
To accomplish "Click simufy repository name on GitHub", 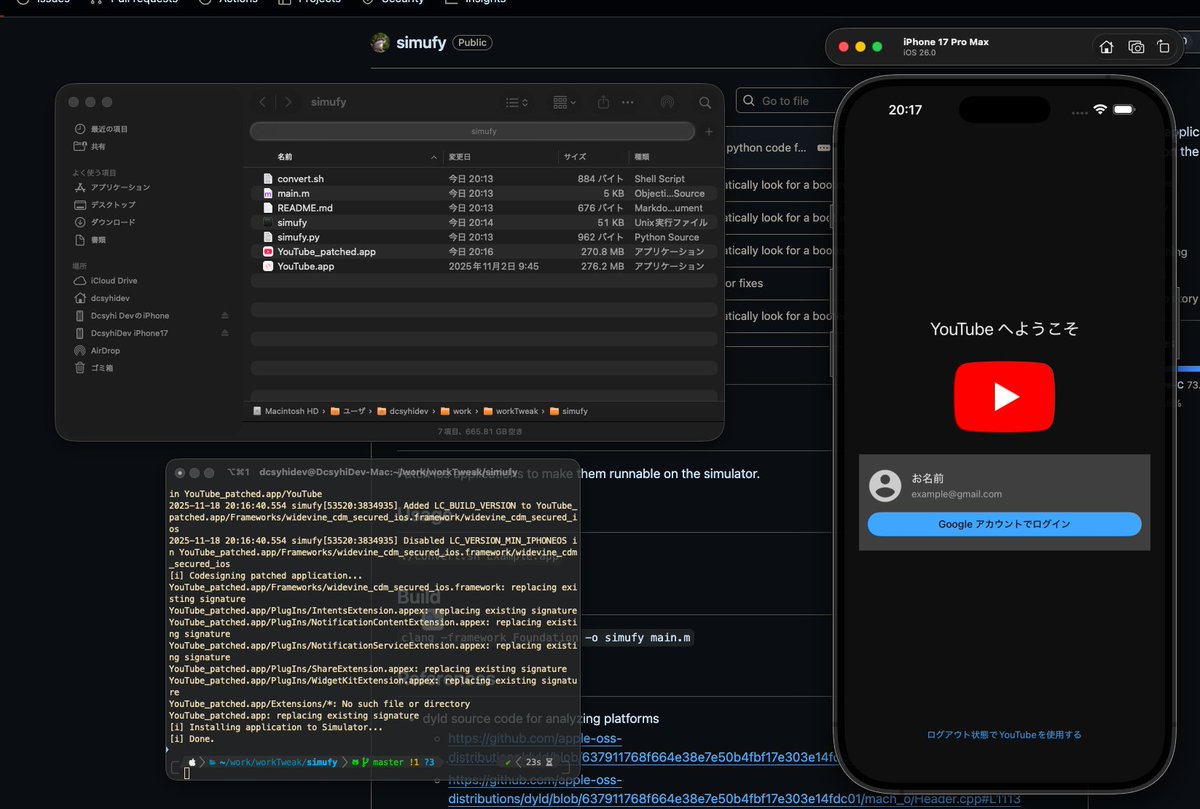I will (420, 43).
